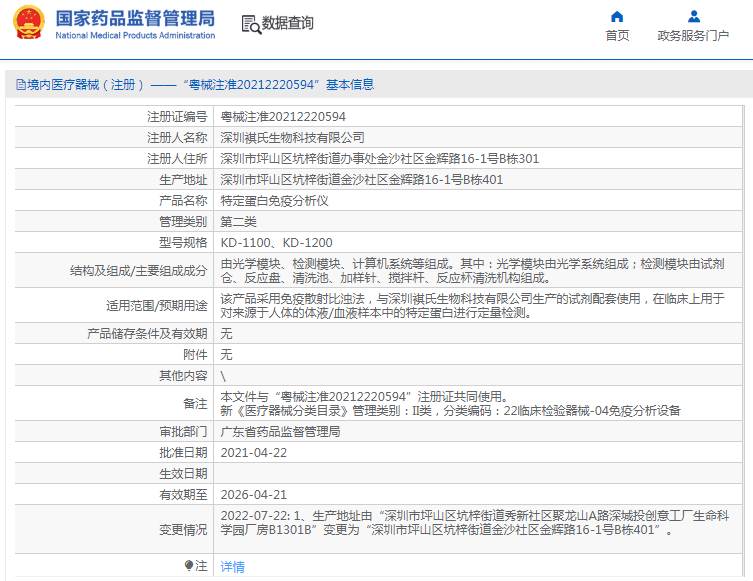Click the 审批部门 label
Viewport: 753px width, 581px height.
[x=183, y=432]
